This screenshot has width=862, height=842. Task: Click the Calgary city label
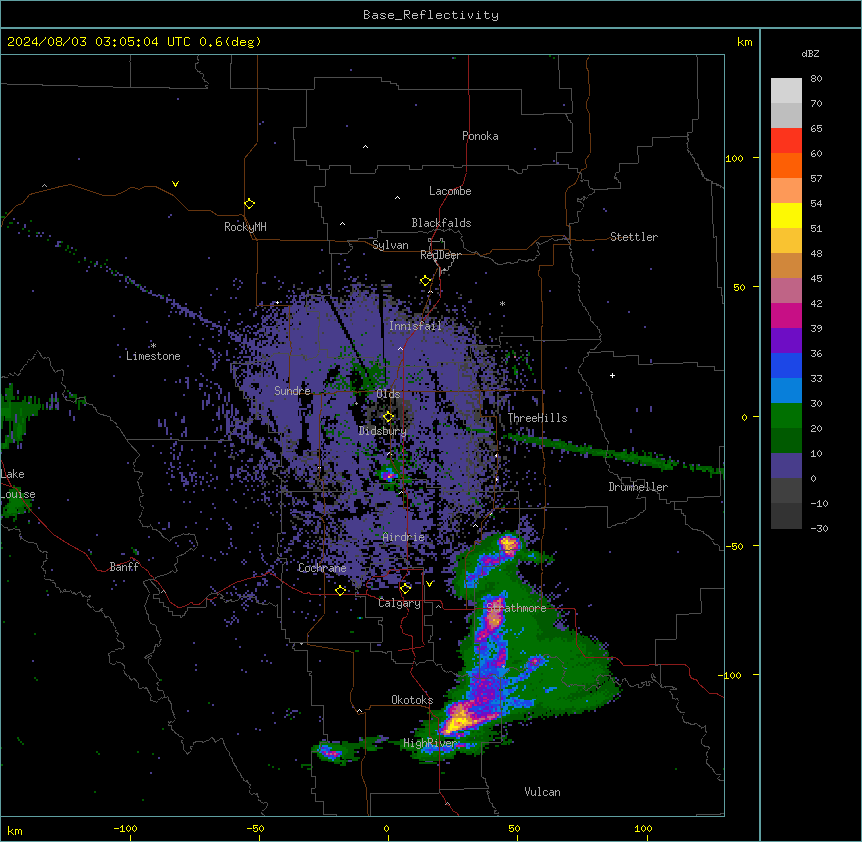click(399, 603)
